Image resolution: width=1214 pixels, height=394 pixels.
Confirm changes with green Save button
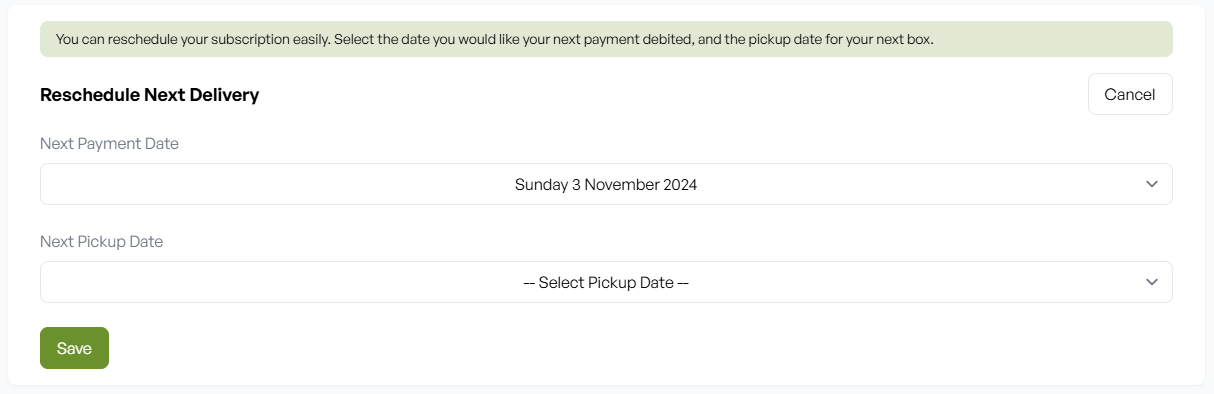pos(74,348)
